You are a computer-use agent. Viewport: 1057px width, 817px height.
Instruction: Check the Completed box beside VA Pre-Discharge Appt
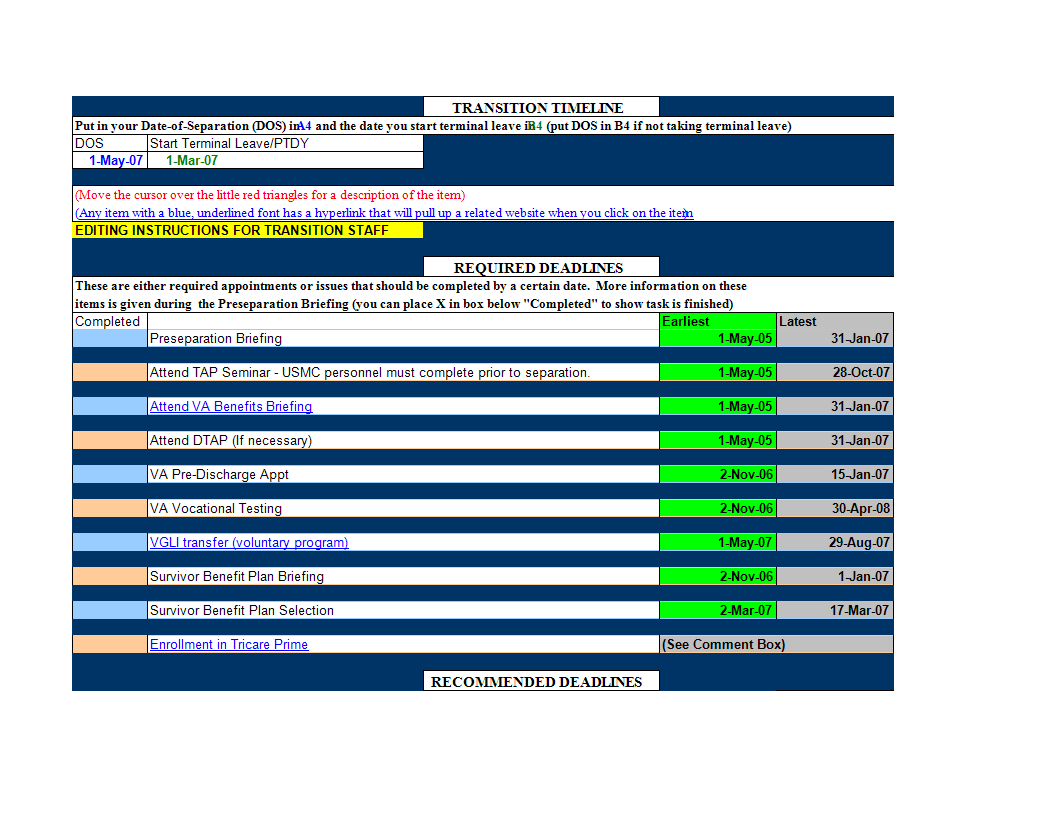pos(110,474)
